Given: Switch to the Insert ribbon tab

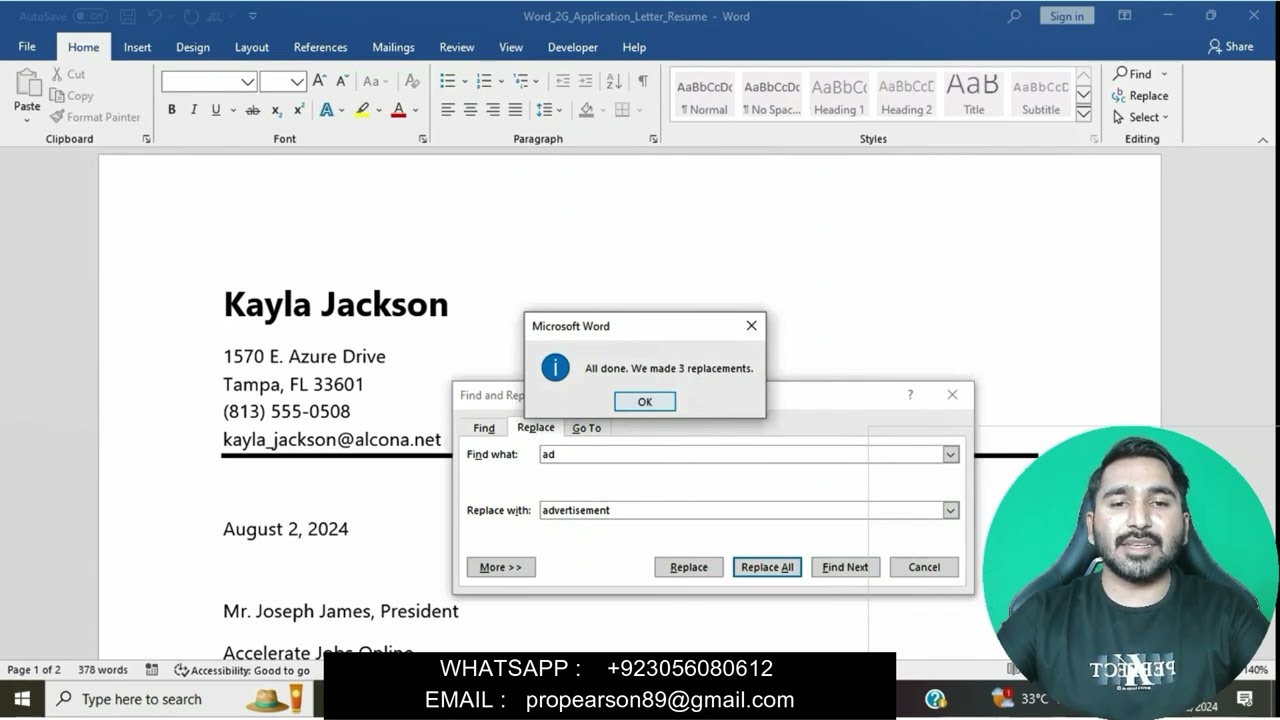Looking at the screenshot, I should click(x=137, y=47).
